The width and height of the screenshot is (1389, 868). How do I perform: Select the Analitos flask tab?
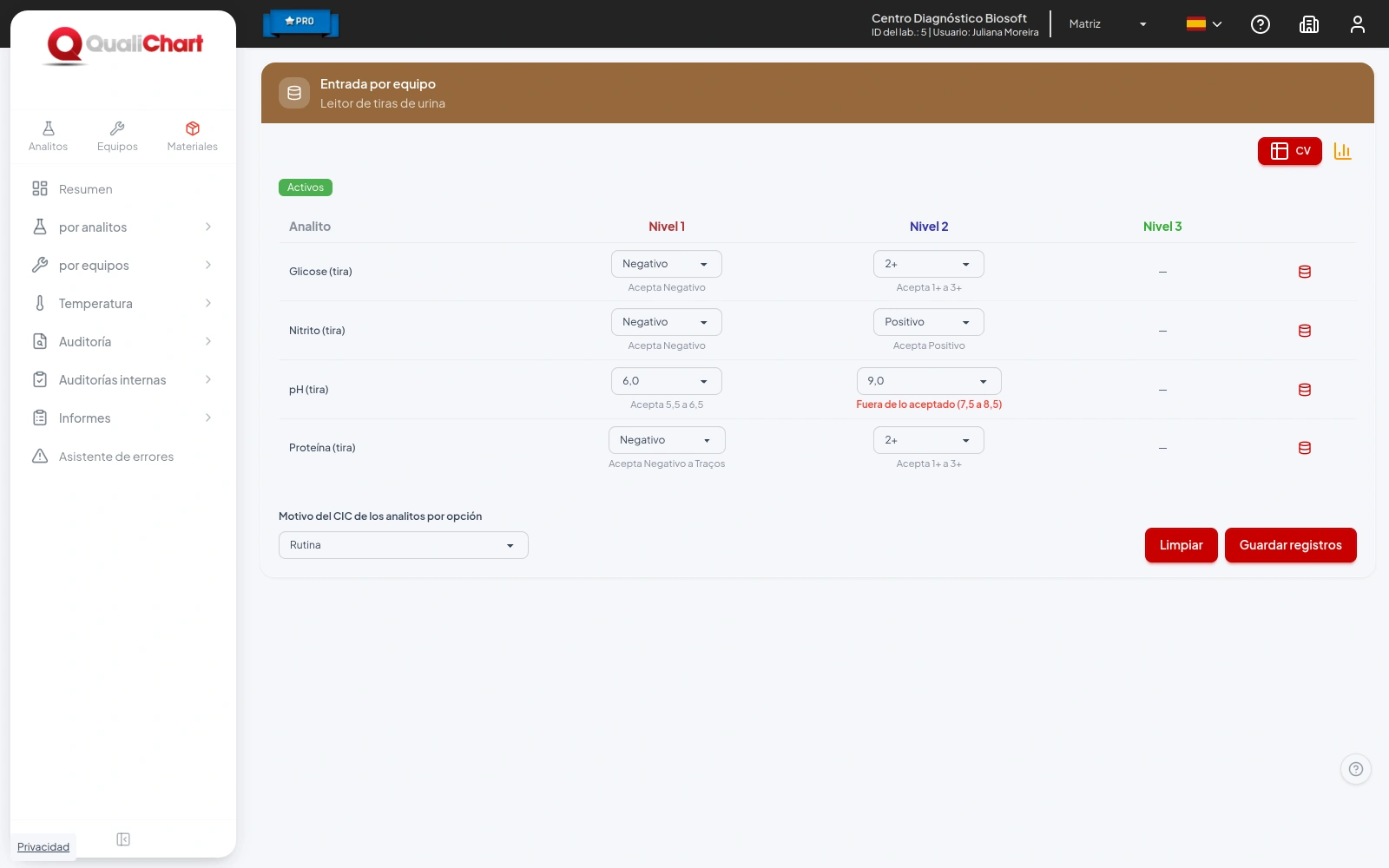(48, 136)
